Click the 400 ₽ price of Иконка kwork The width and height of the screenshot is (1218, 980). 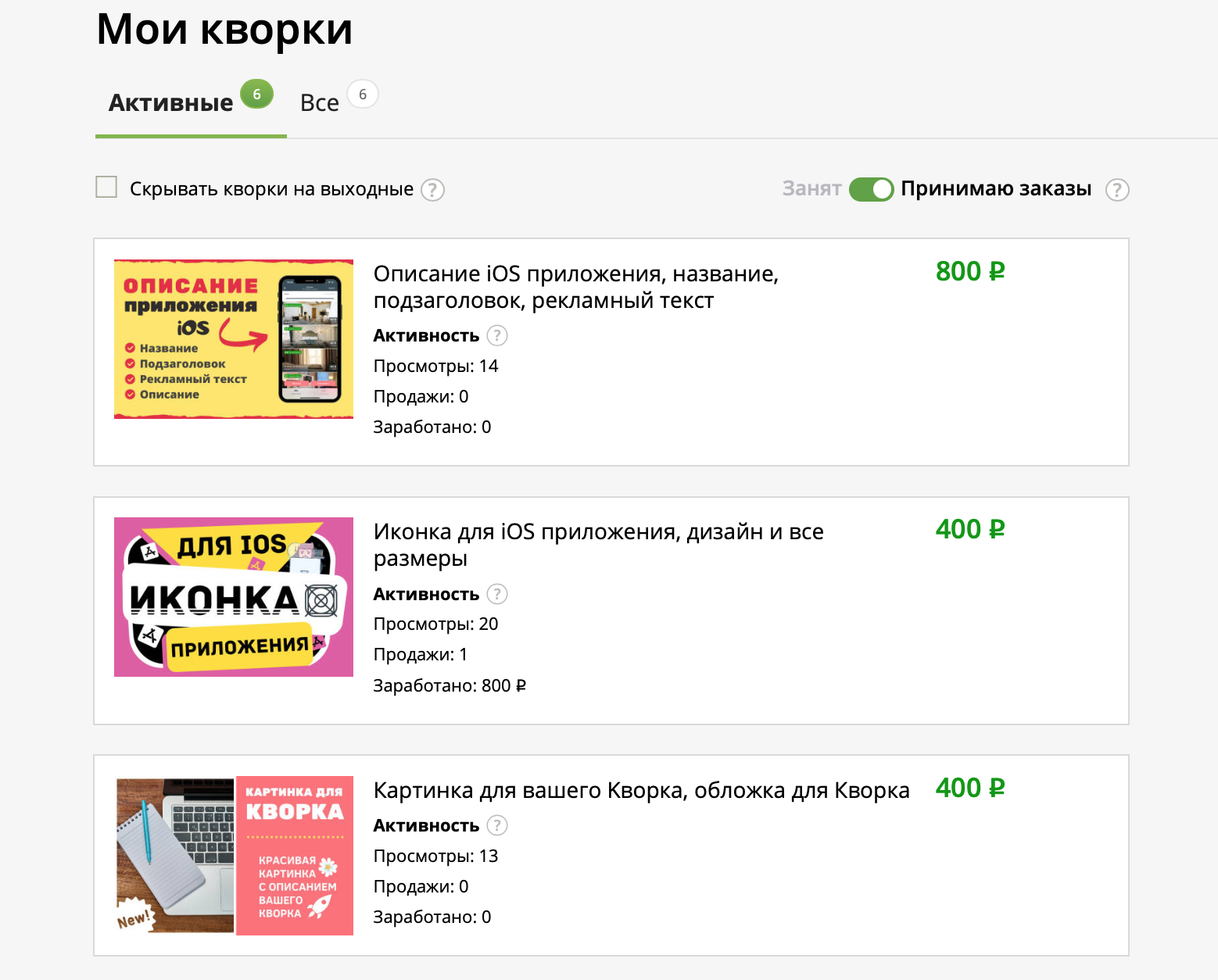(x=969, y=530)
